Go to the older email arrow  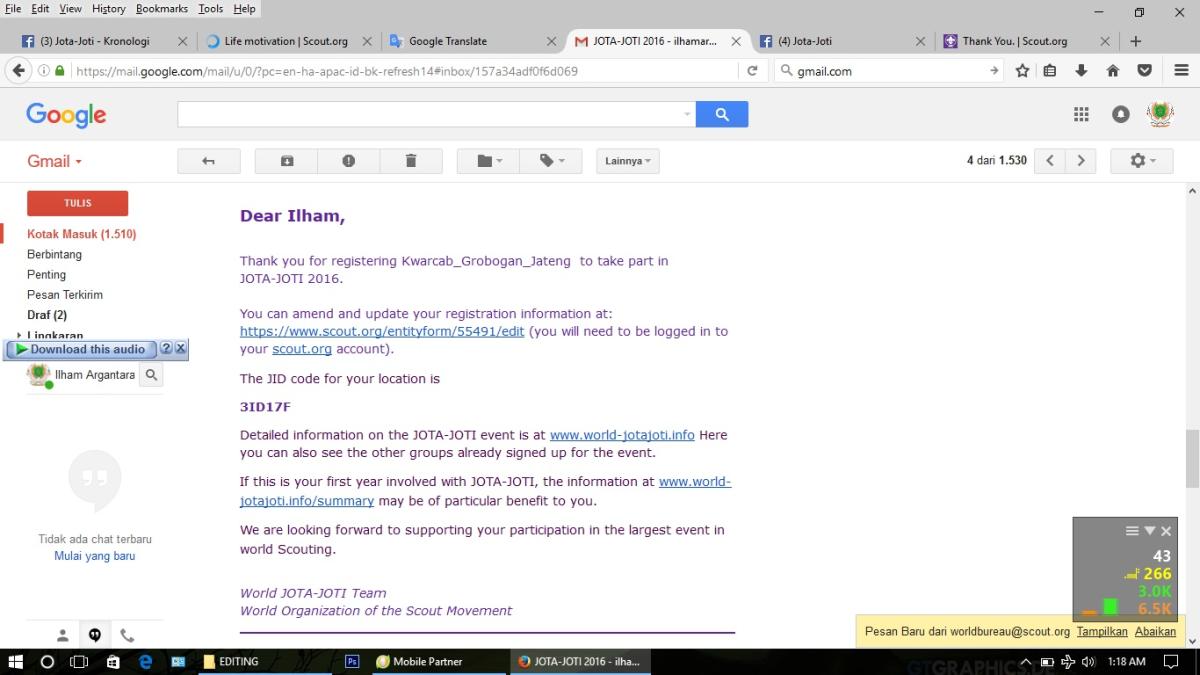click(x=1080, y=161)
